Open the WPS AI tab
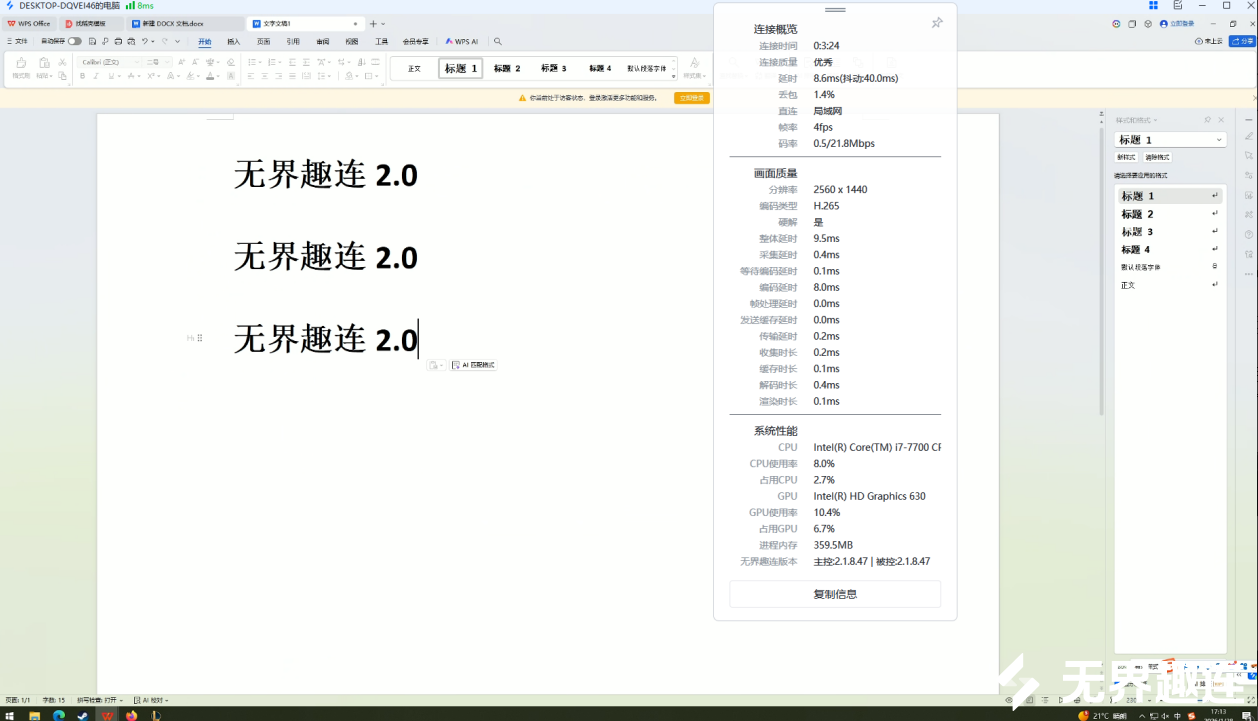This screenshot has height=721, width=1258. (462, 42)
